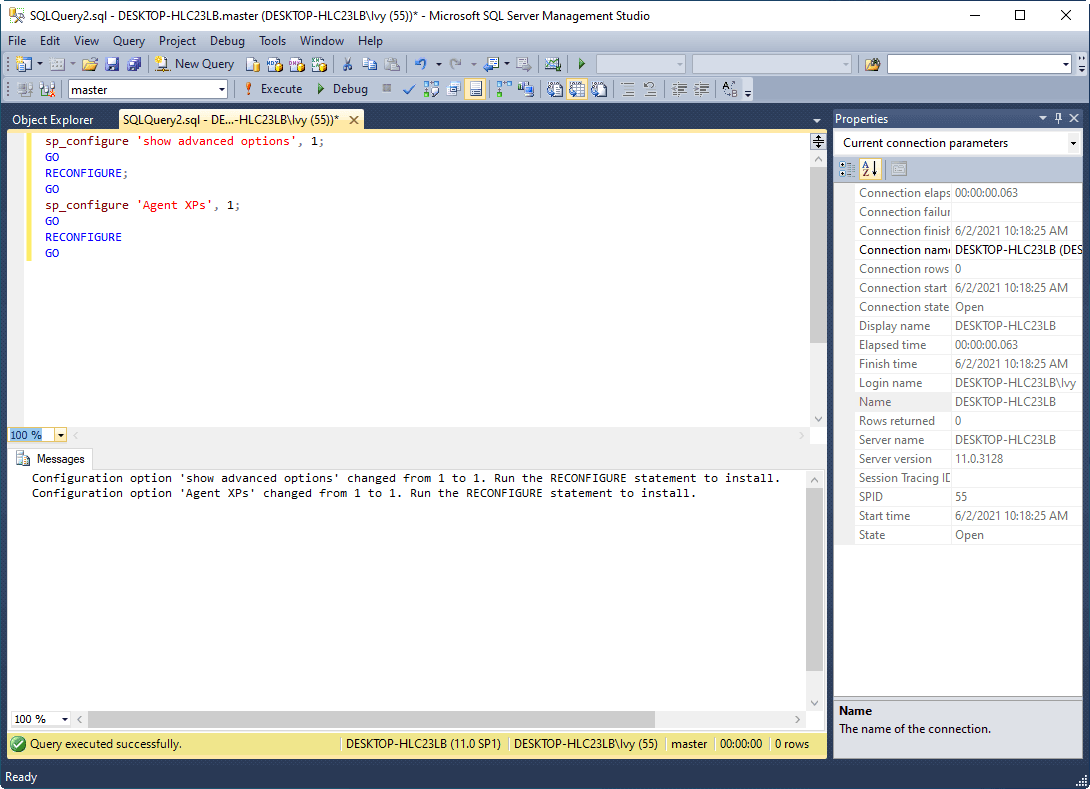
Task: Toggle Alphabetical sort in Properties panel
Action: click(869, 169)
